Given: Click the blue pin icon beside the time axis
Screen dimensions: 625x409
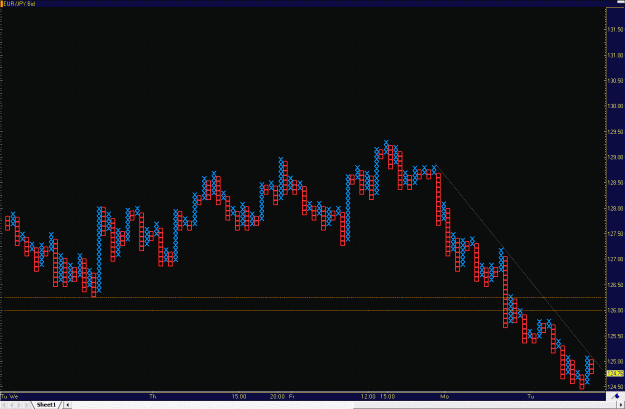Looking at the screenshot, I should tap(616, 396).
